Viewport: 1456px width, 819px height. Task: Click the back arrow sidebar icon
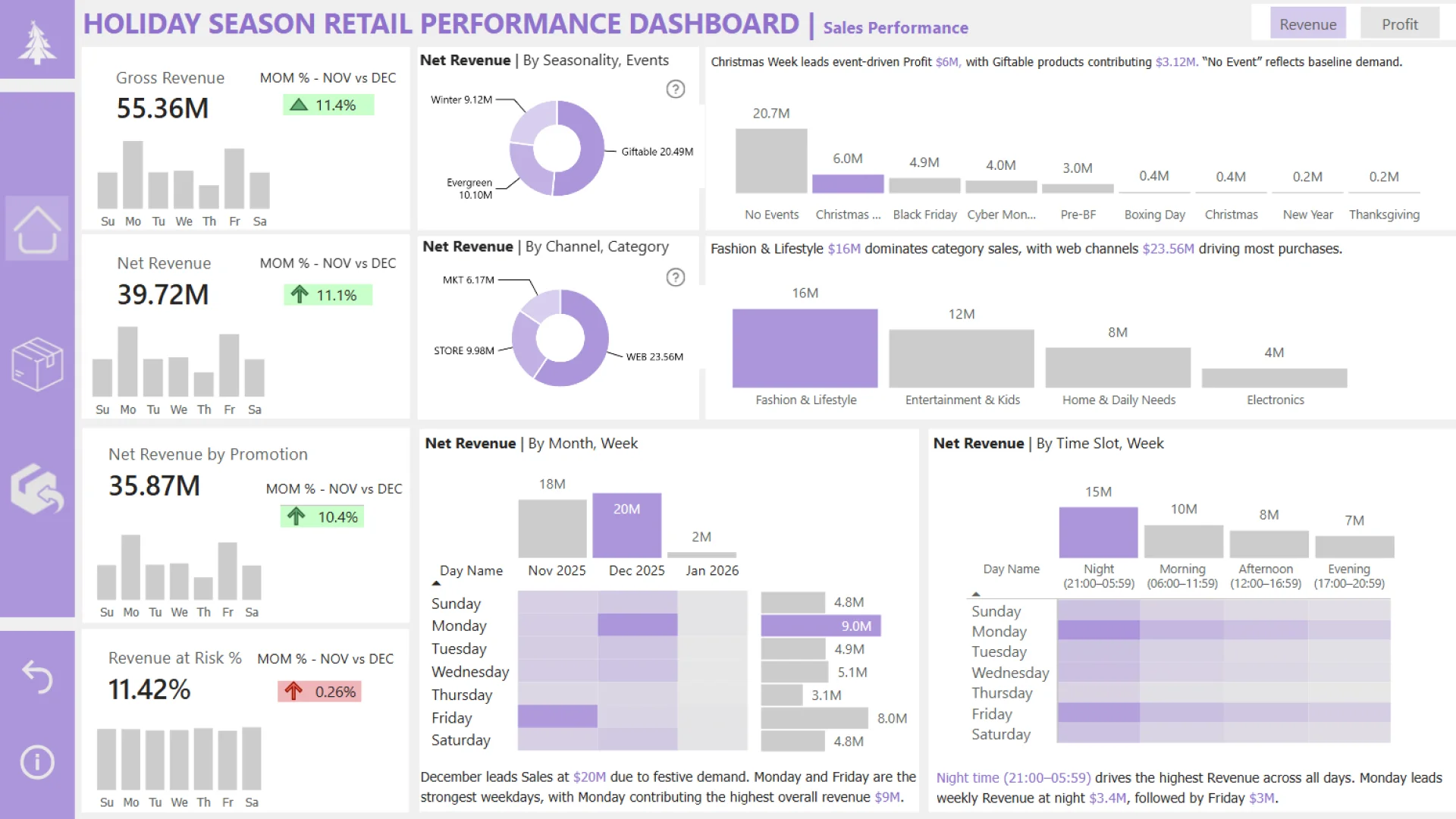[x=36, y=676]
